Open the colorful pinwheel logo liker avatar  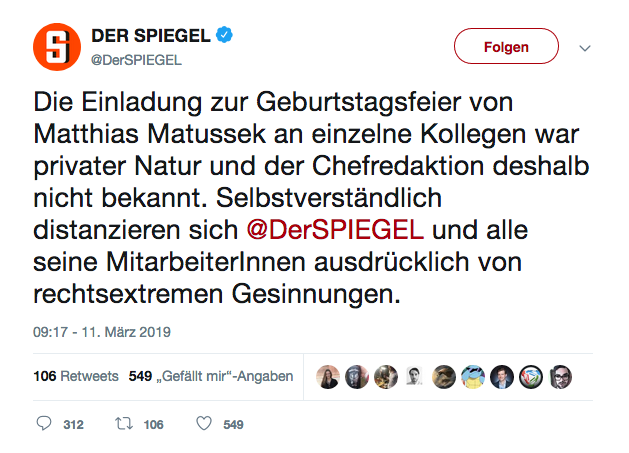coord(532,377)
